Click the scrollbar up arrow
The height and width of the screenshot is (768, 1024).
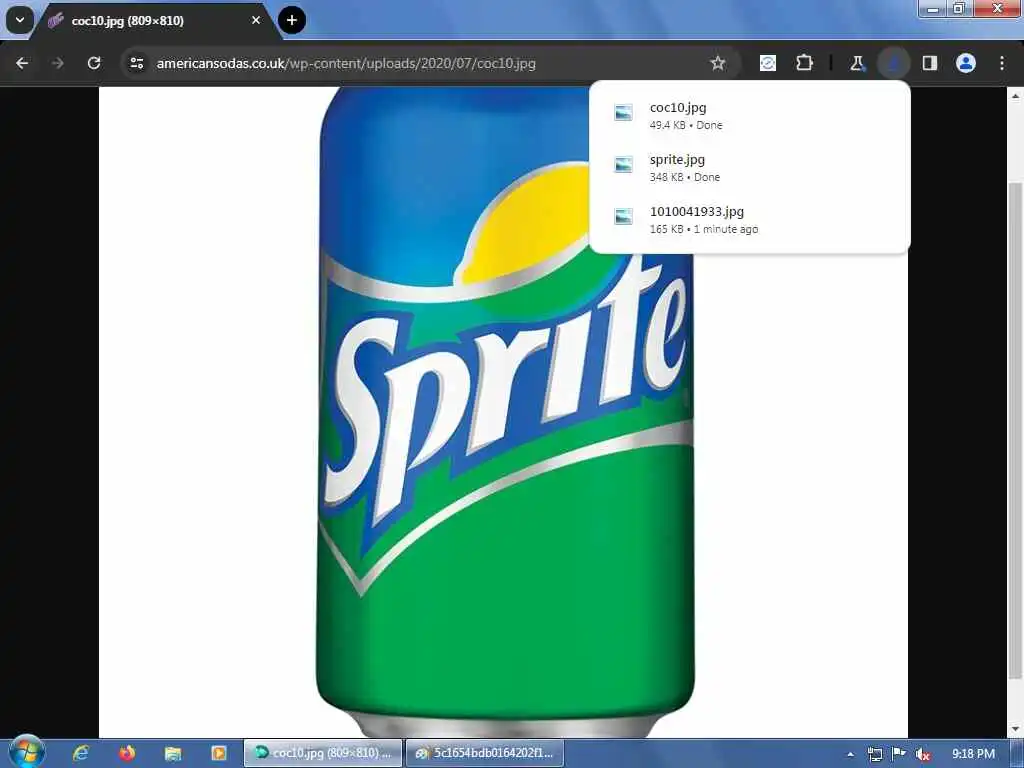pos(1015,96)
